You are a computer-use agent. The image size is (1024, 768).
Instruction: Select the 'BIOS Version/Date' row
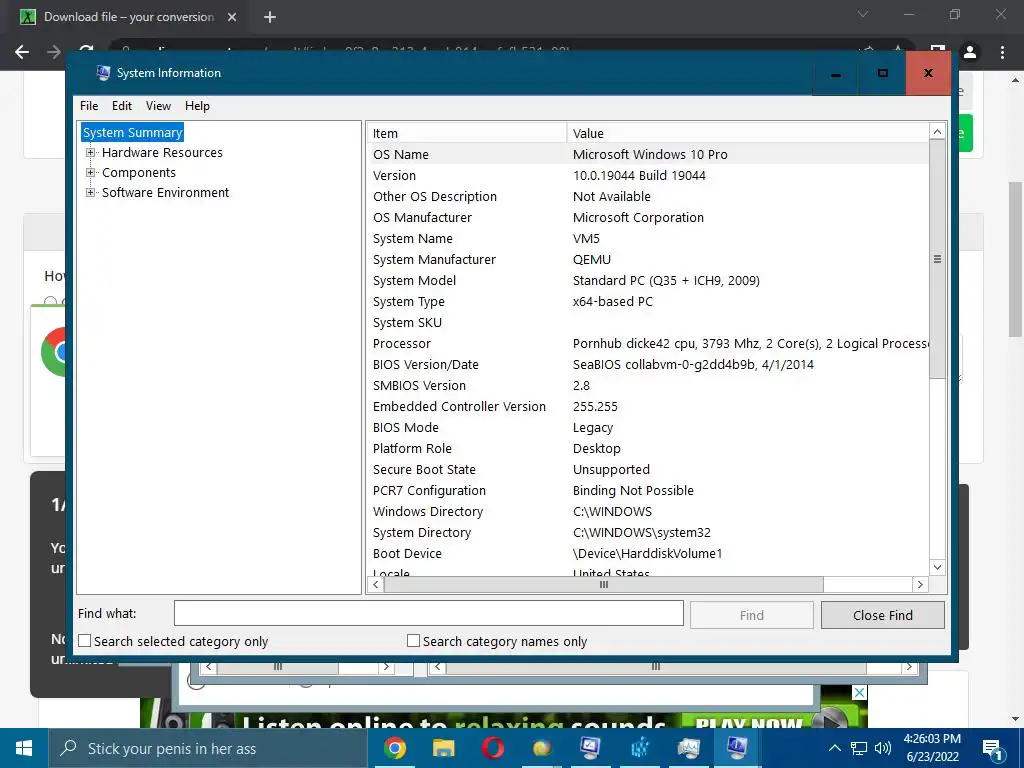click(647, 364)
